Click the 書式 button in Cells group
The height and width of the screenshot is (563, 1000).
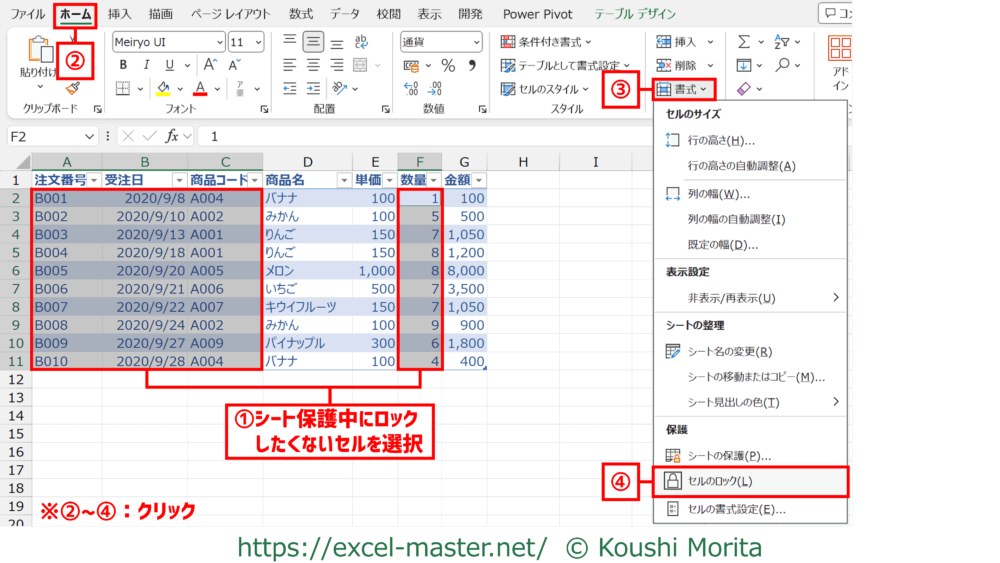click(684, 89)
